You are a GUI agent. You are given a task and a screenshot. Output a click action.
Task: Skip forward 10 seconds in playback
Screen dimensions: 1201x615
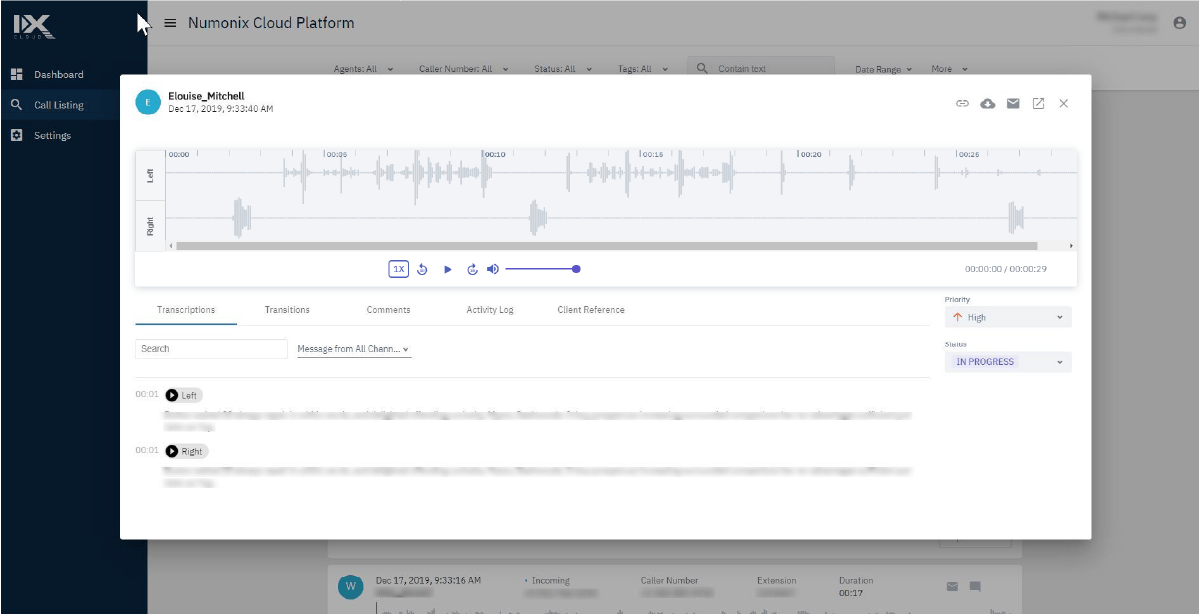click(471, 269)
